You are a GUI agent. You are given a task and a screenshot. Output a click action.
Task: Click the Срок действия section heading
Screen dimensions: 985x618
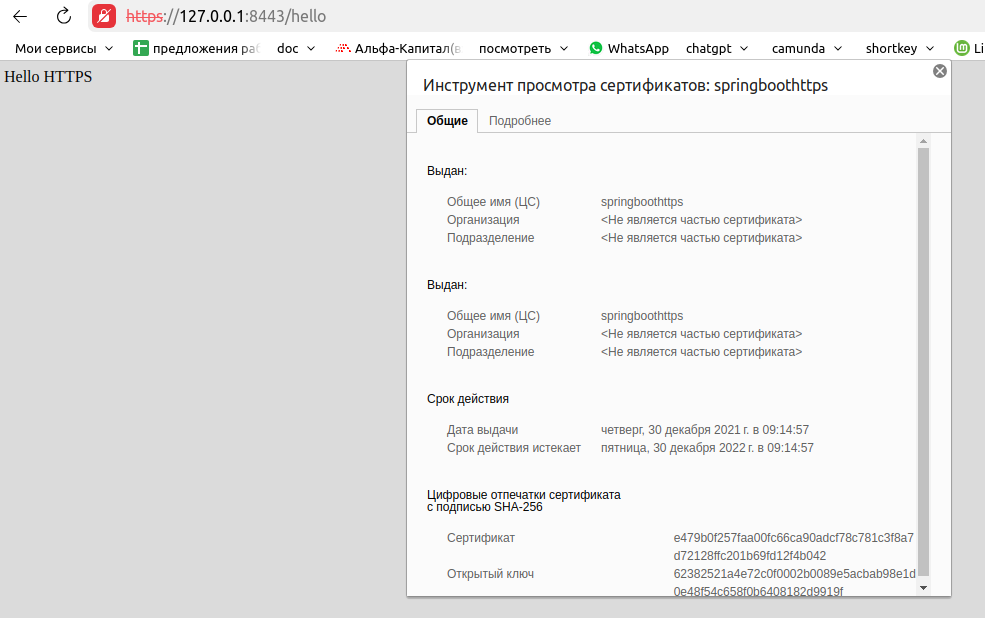(x=468, y=399)
